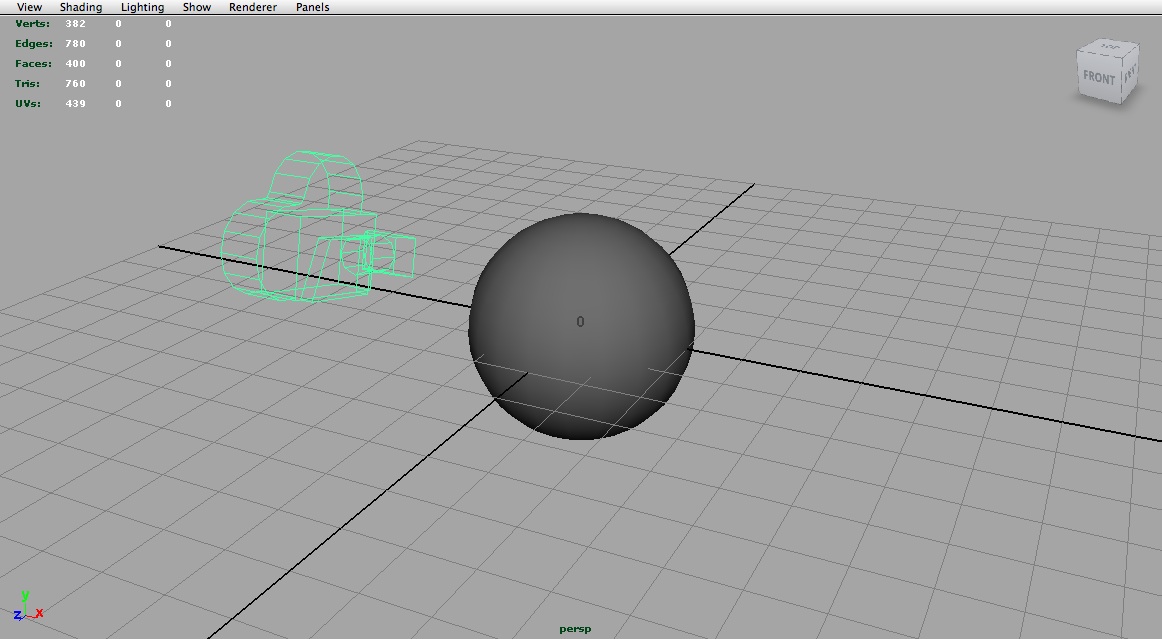Click the FRONT face of the ViewCube
The image size is (1162, 639).
click(x=1098, y=76)
